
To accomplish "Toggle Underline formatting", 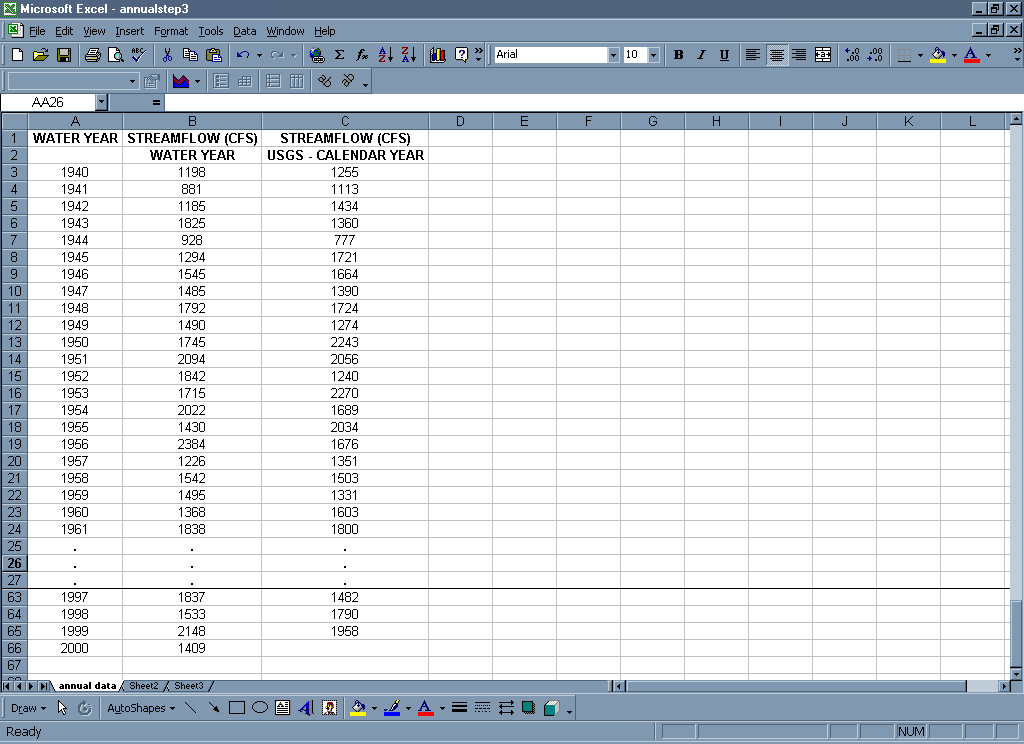I will [724, 55].
